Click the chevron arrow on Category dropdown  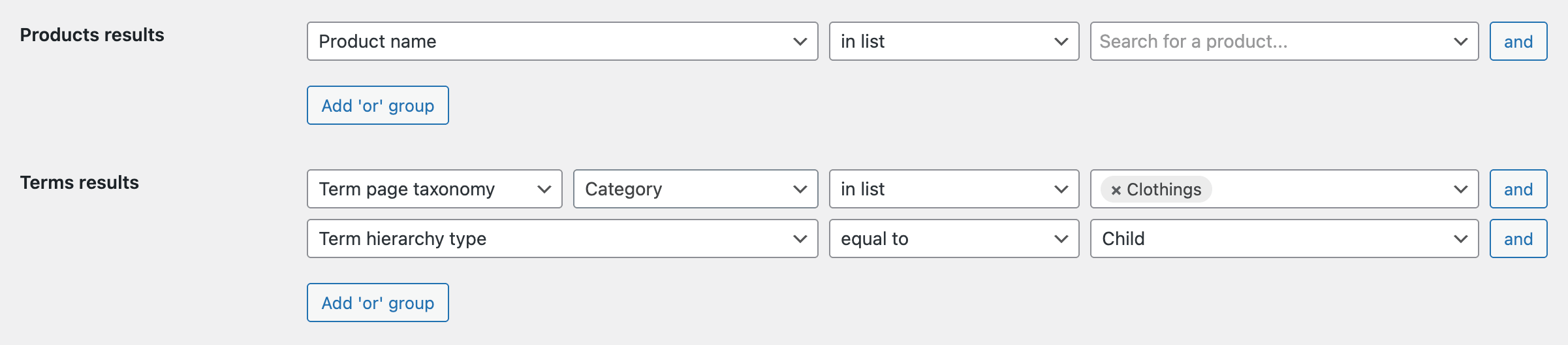click(800, 189)
